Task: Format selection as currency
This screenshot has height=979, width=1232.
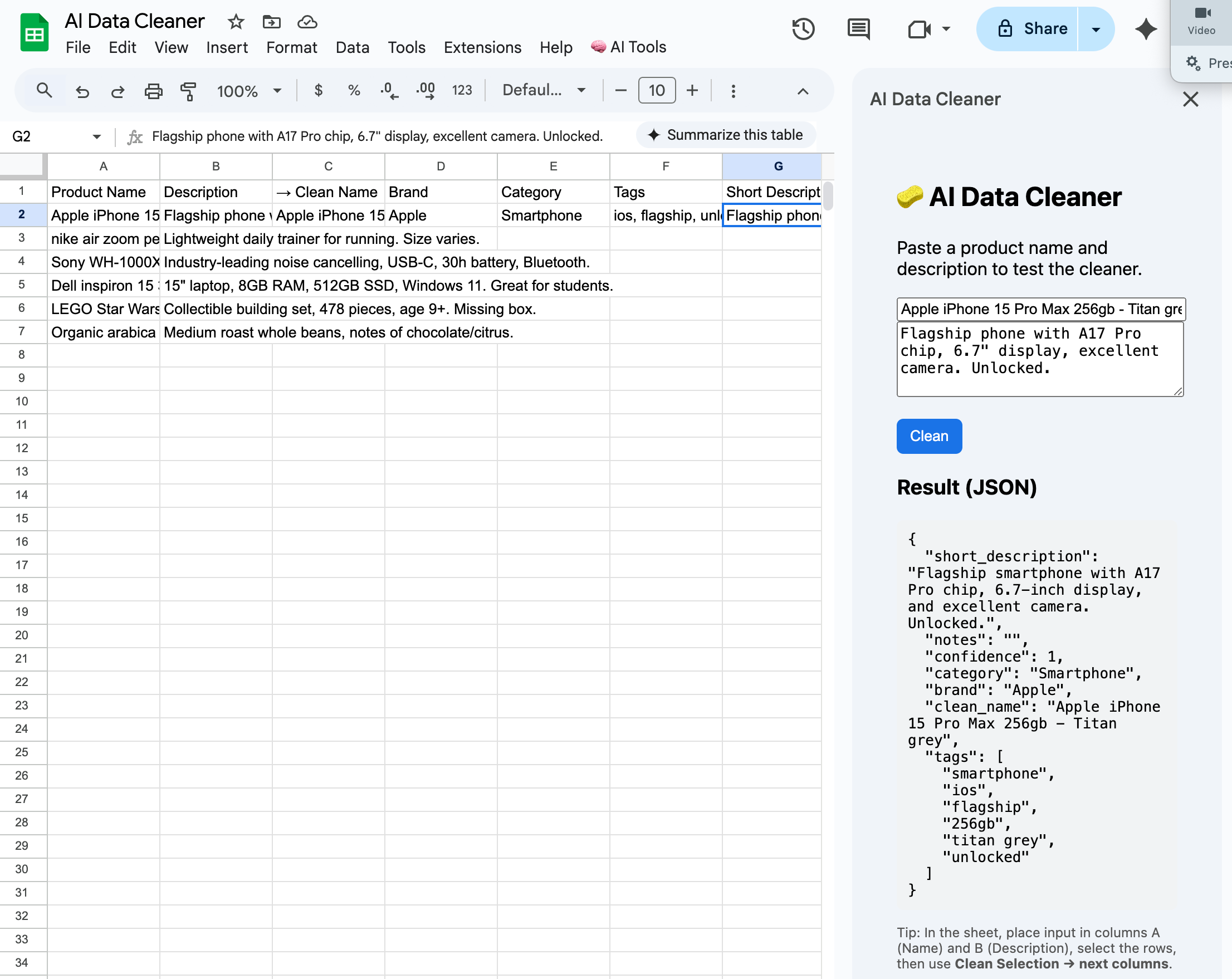Action: coord(318,90)
